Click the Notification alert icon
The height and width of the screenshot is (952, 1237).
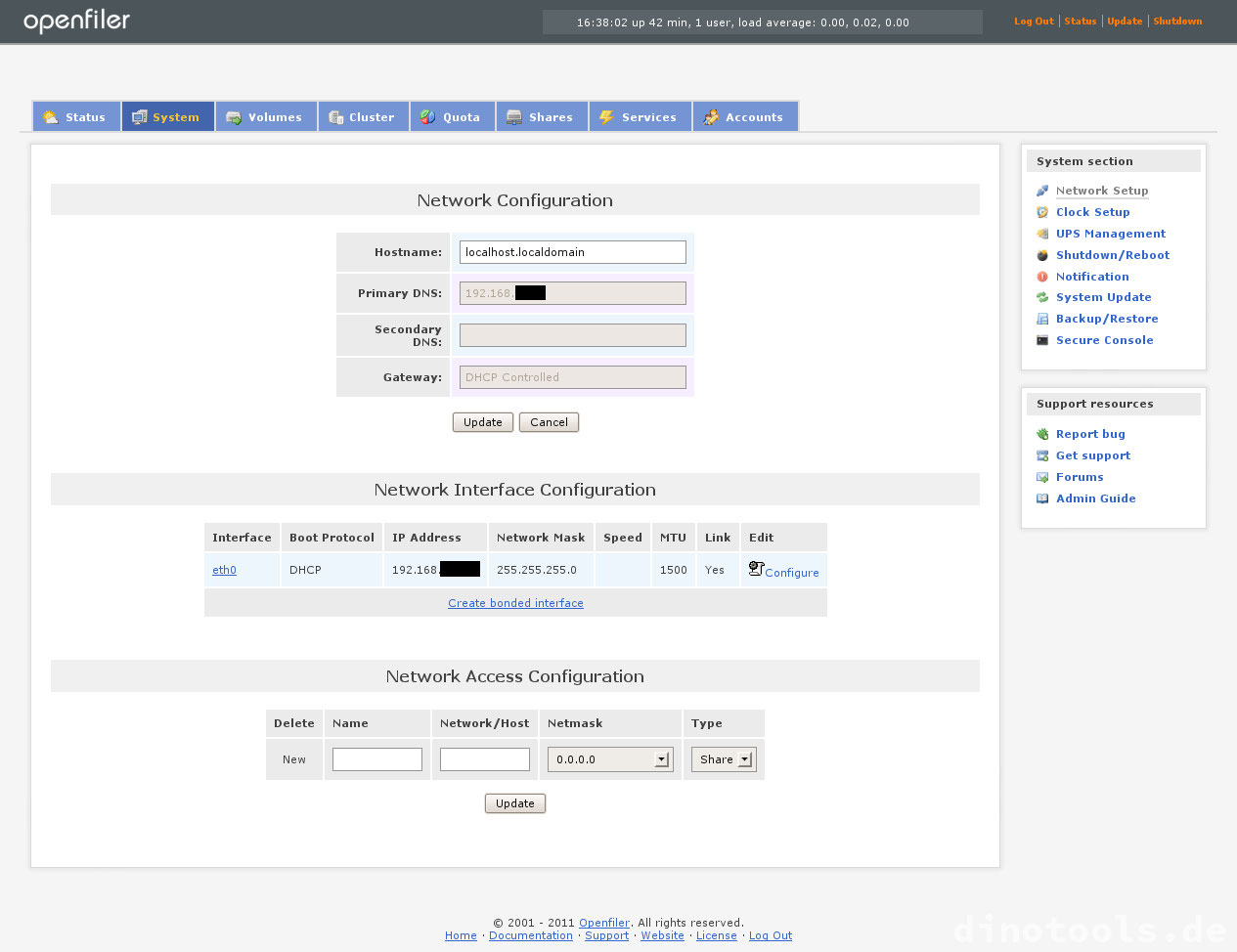tap(1042, 277)
